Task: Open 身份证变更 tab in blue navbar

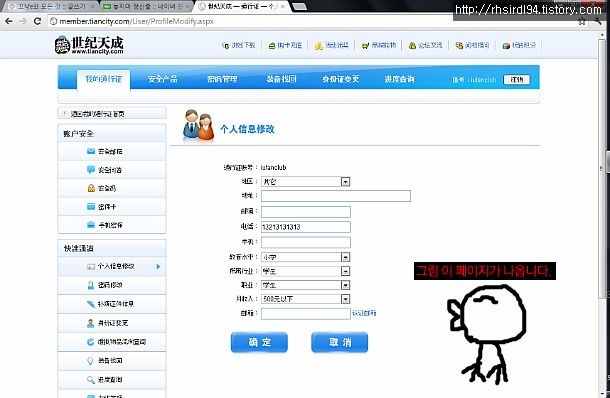Action: coord(340,79)
